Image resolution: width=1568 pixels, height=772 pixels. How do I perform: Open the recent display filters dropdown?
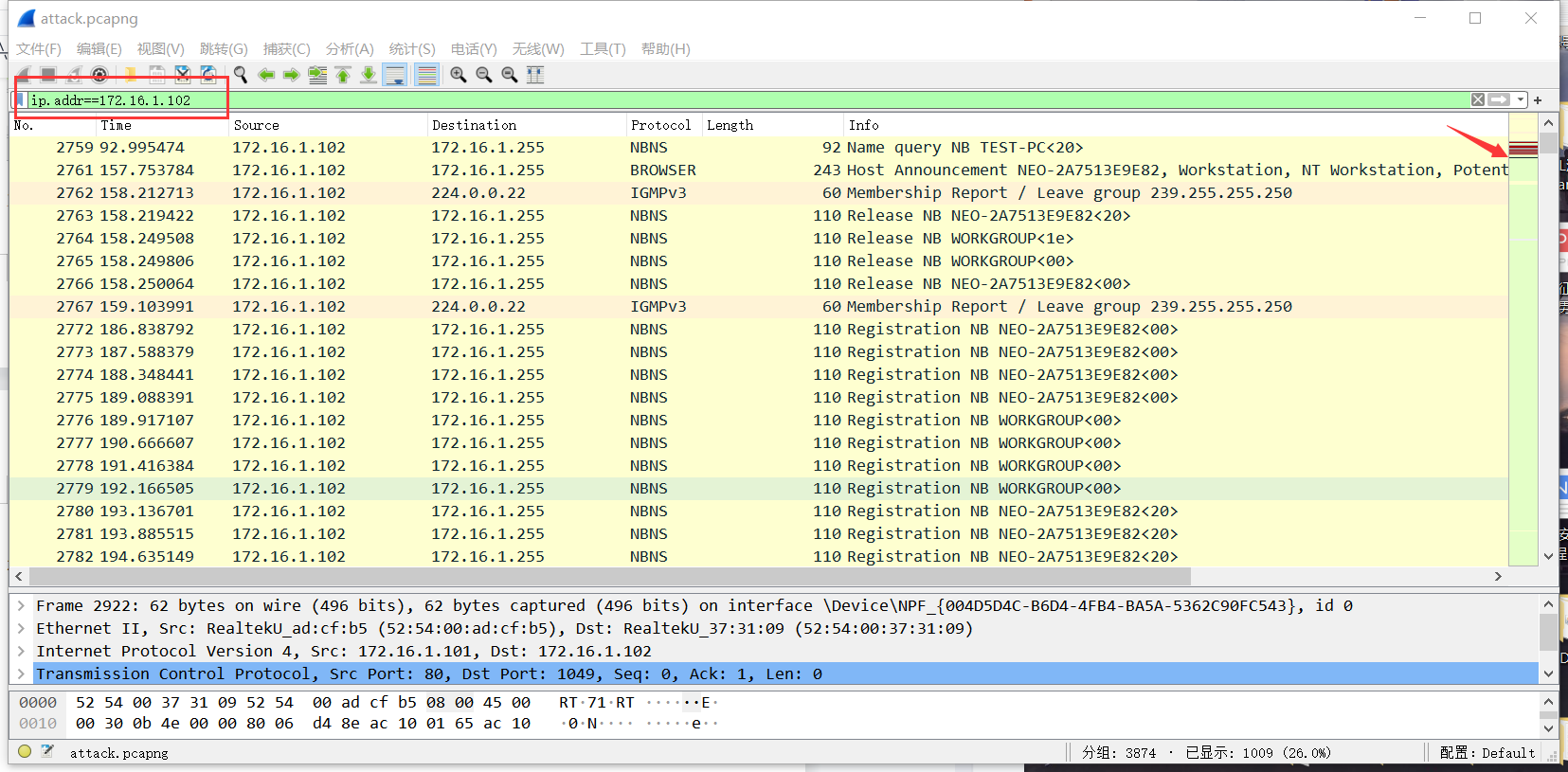click(1520, 99)
